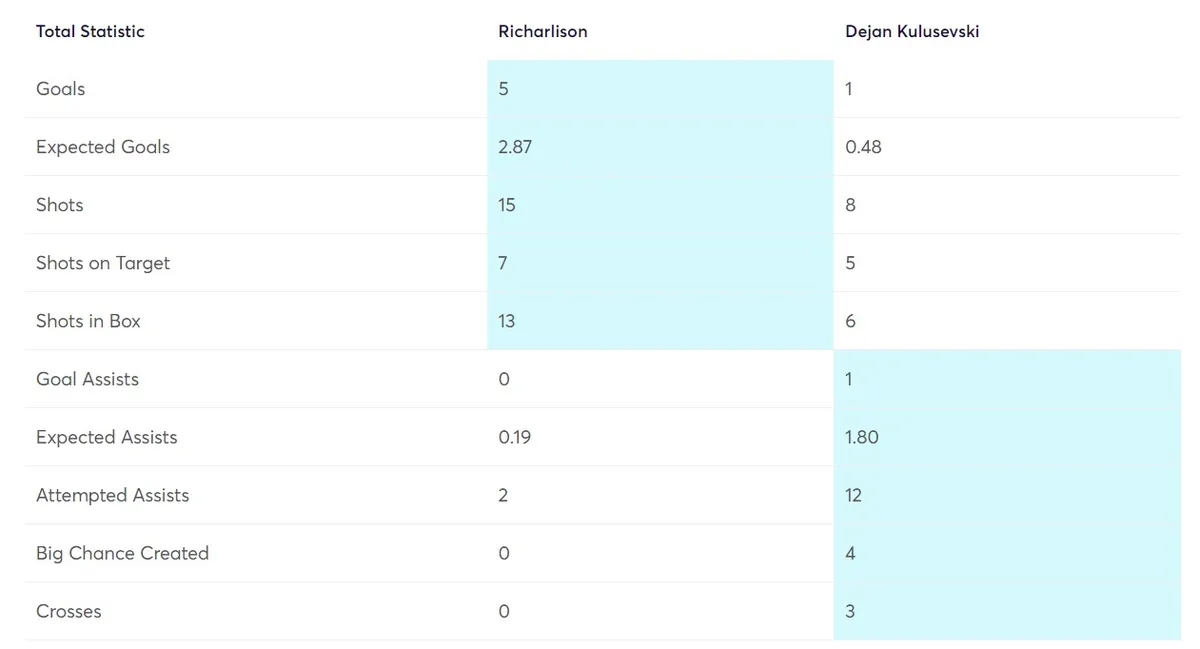1200x649 pixels.
Task: Click Richarlison's Shots in Box value 13
Action: pos(506,321)
